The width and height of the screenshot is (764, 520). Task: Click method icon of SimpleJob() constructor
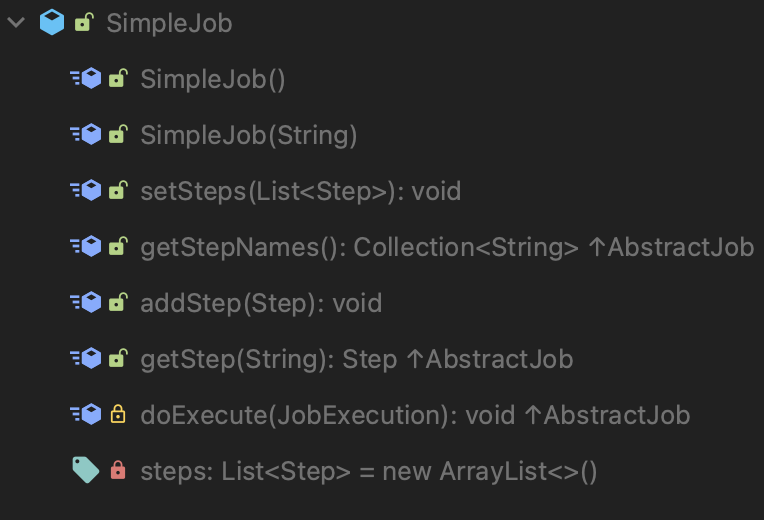click(86, 78)
